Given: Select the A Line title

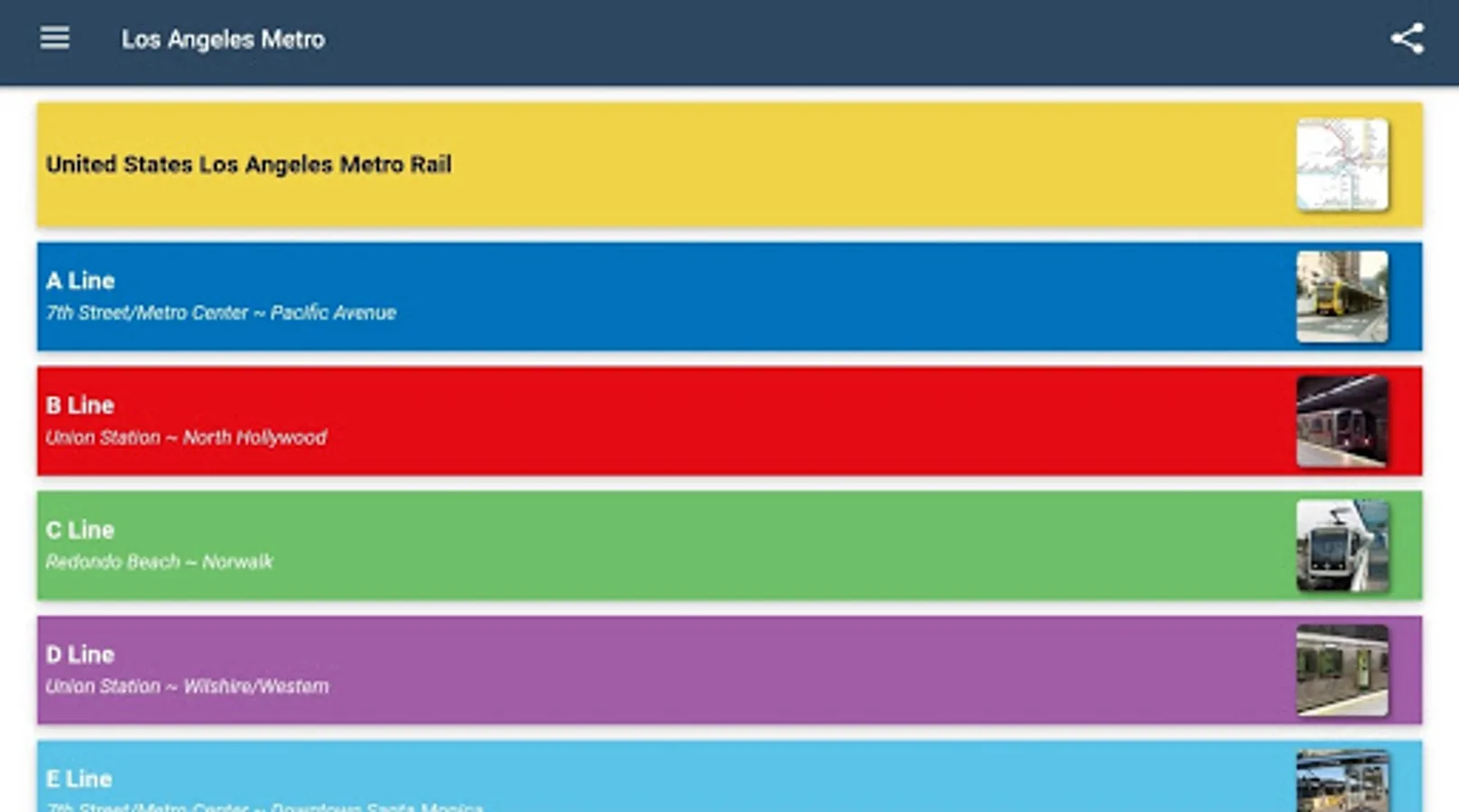Looking at the screenshot, I should (80, 281).
